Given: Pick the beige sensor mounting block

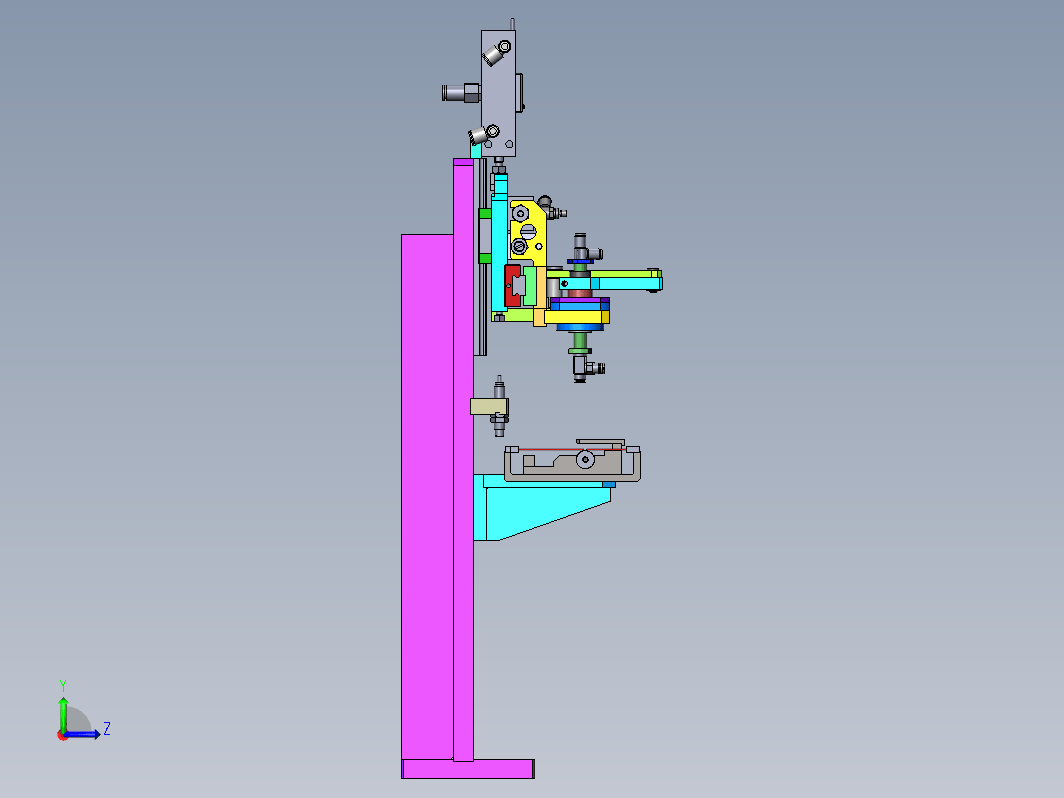Looking at the screenshot, I should point(489,406).
